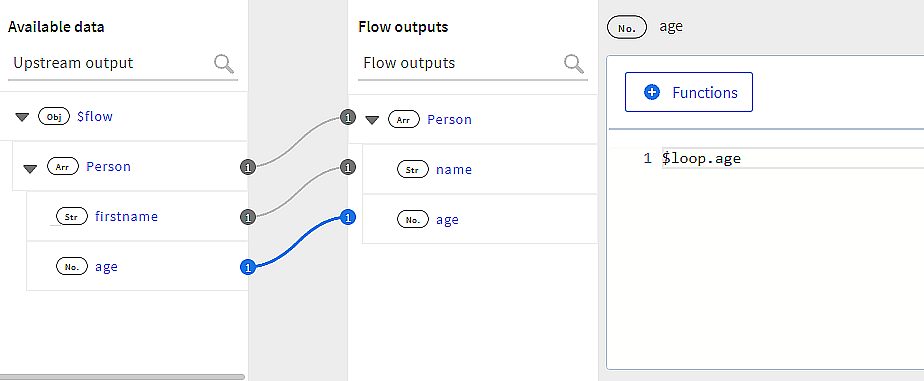Viewport: 924px width, 381px height.
Task: Select the blue connector node on upstream age
Action: click(248, 267)
